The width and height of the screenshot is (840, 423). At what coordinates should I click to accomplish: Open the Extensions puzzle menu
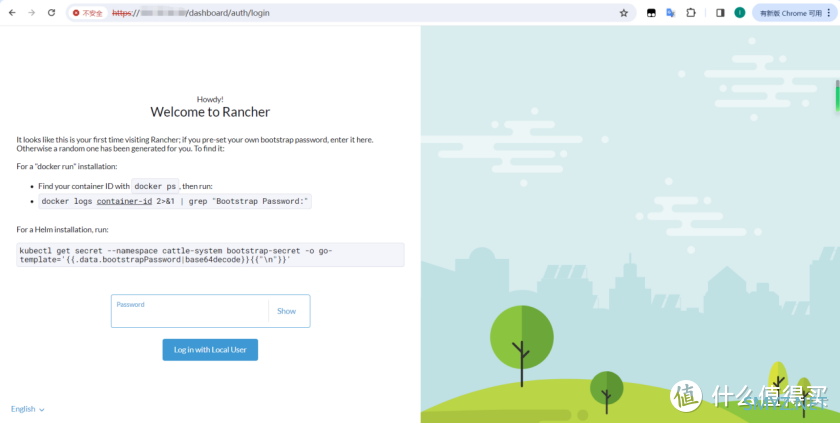coord(691,13)
